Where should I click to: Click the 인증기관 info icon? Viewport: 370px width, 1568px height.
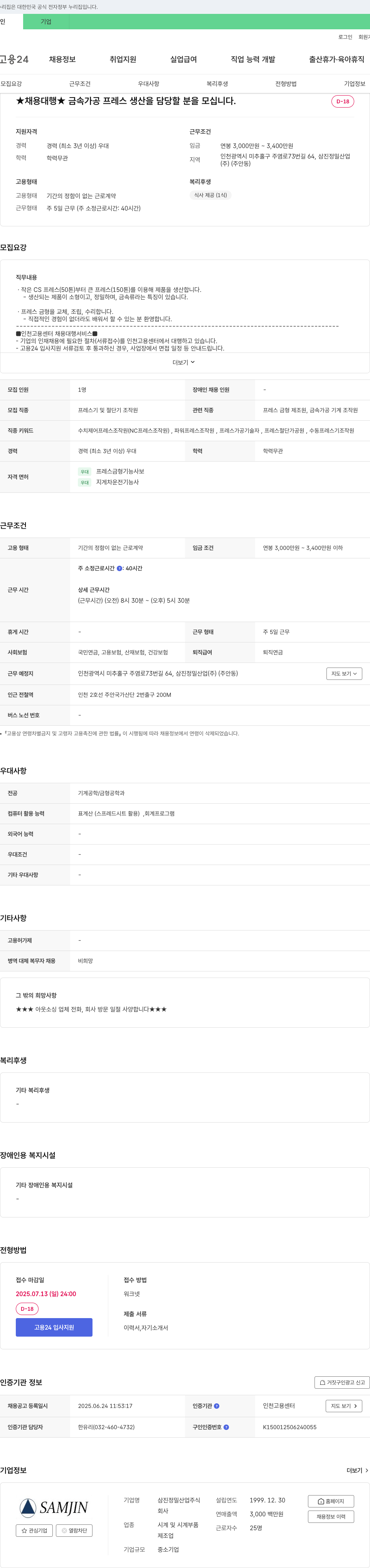[217, 1406]
